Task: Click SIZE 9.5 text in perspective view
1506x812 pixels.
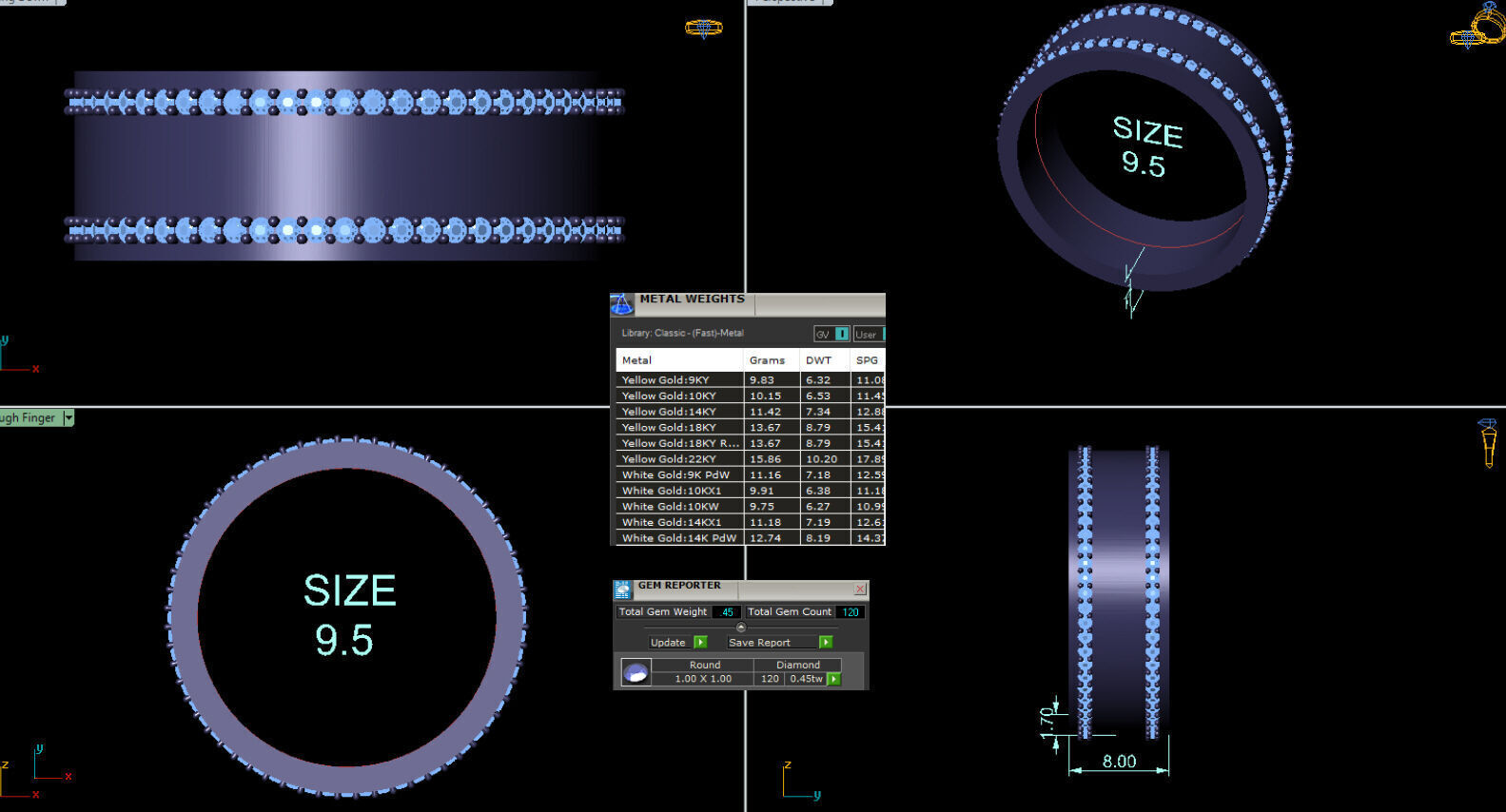Action: click(x=1147, y=147)
